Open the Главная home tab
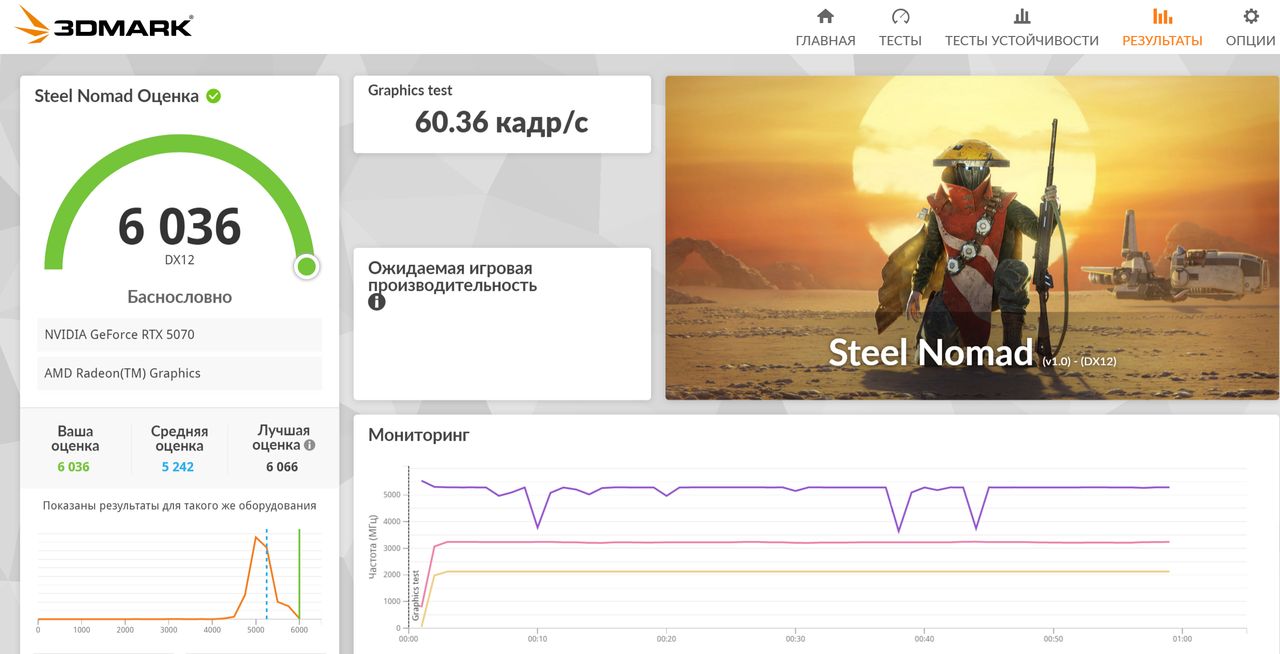Screen dimensions: 1280x654 (825, 28)
